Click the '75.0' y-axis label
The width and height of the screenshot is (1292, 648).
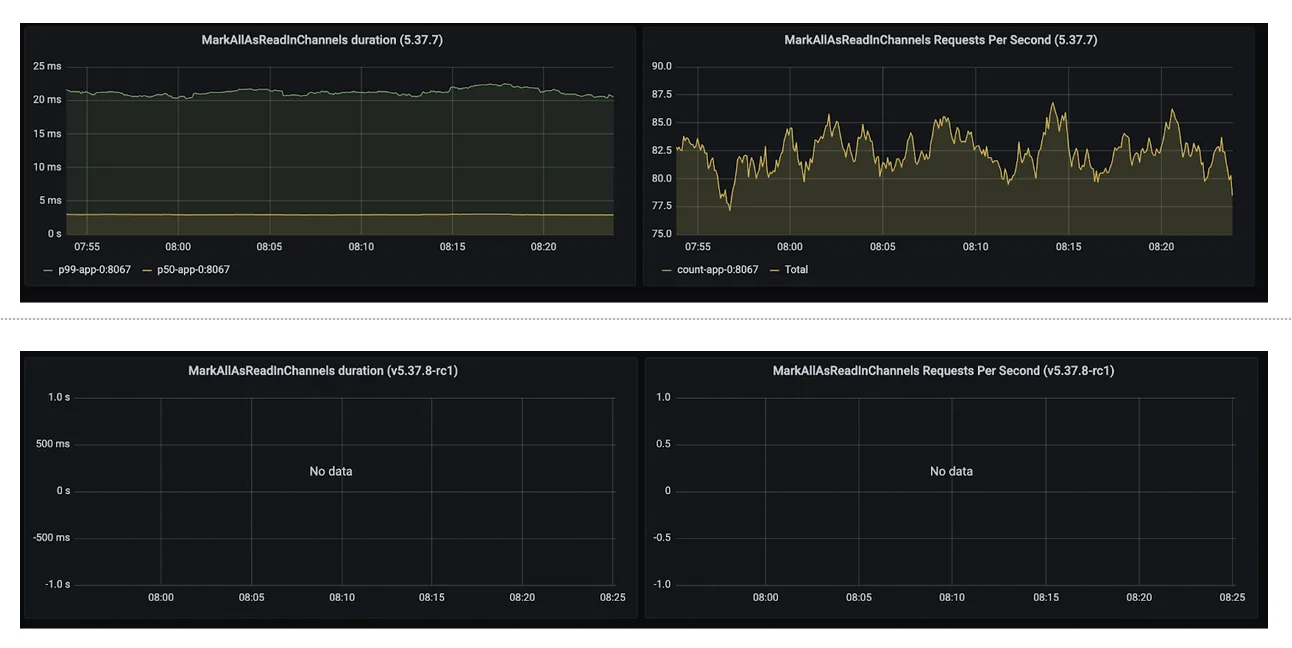(661, 235)
